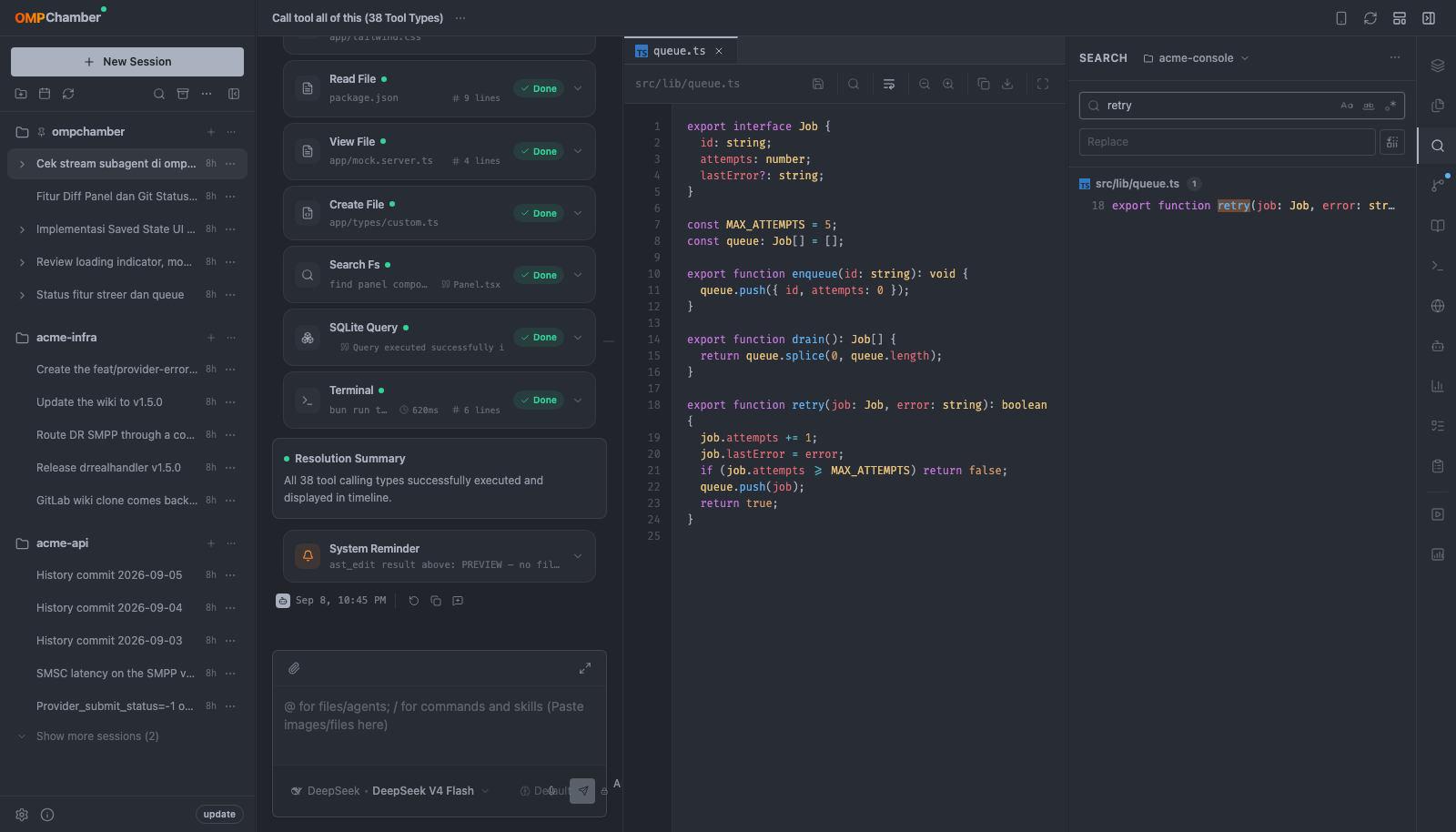
Task: Open the search panel in right rail
Action: click(x=1438, y=146)
